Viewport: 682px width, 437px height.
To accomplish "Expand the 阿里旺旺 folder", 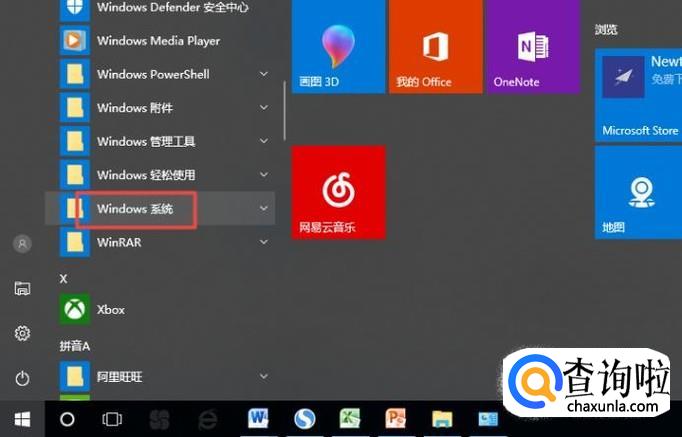I will point(264,376).
